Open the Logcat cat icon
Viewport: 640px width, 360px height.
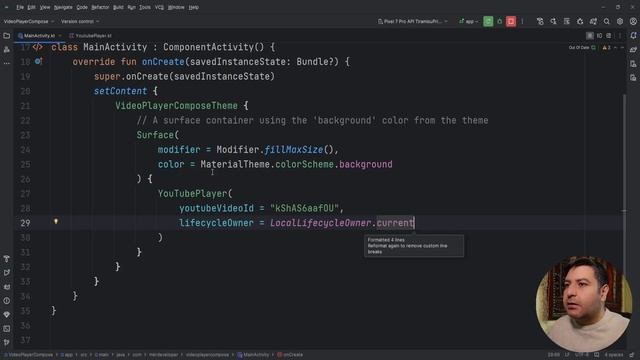[7, 287]
